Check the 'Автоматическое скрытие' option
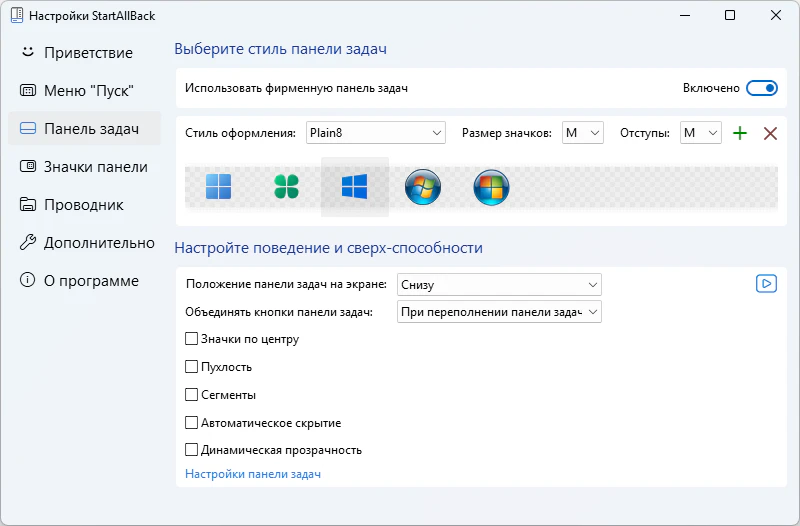 tap(192, 423)
